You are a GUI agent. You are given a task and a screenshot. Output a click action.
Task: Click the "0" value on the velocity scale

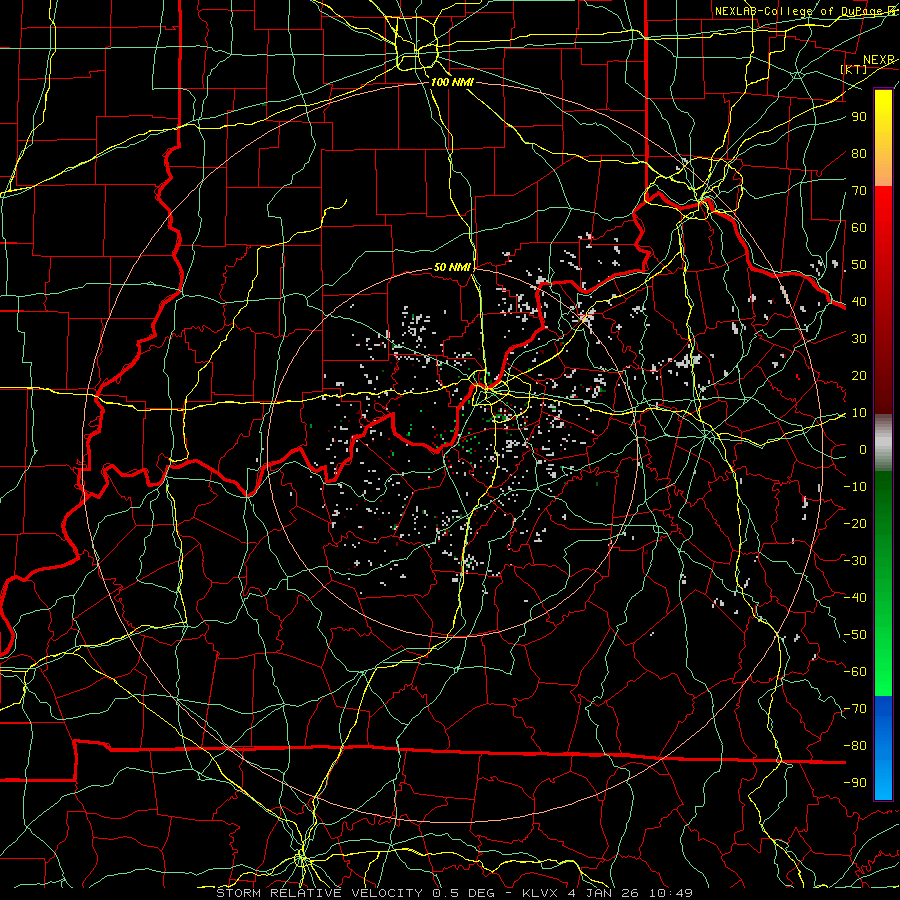863,450
